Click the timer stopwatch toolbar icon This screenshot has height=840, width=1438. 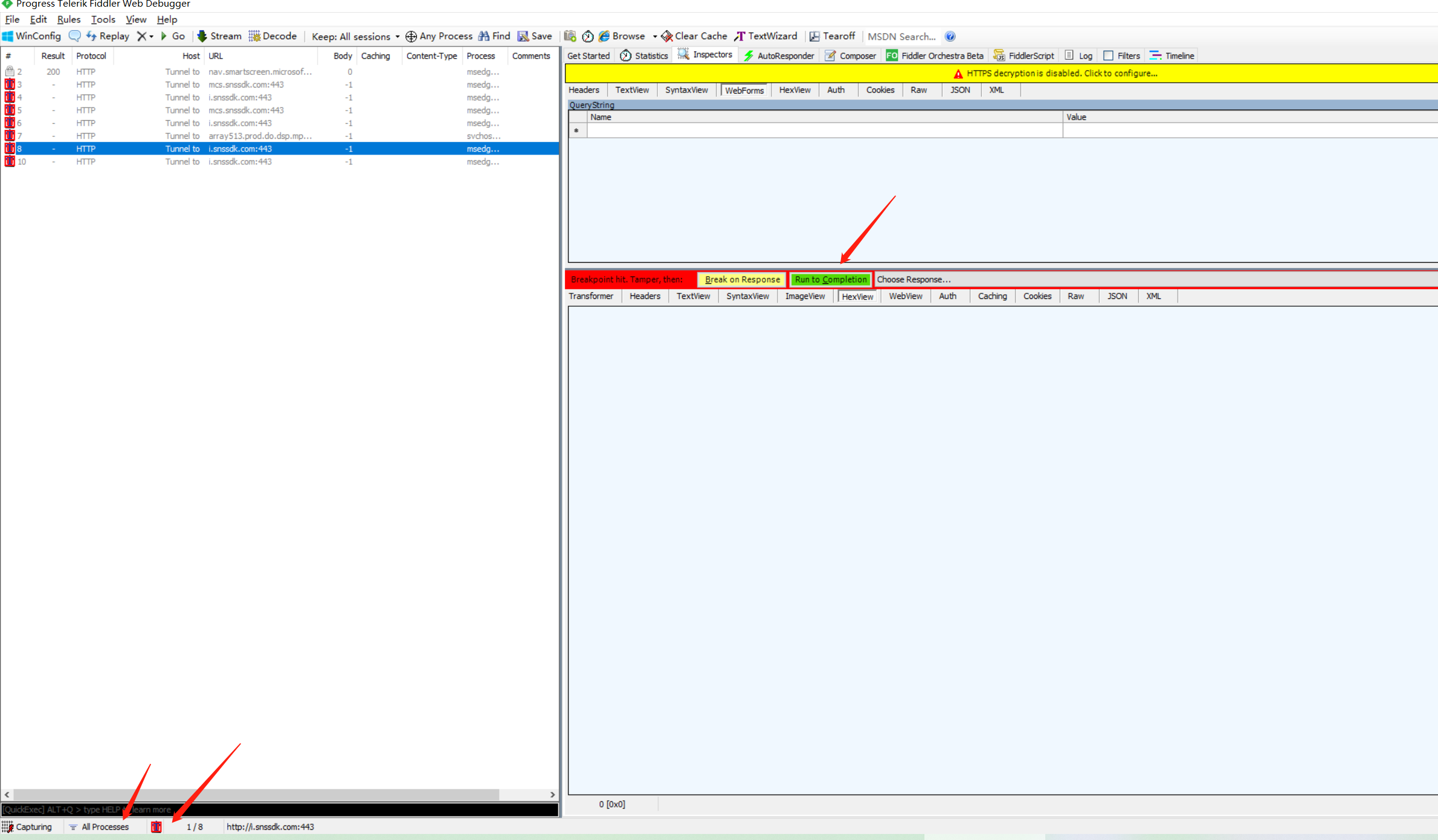pos(587,36)
